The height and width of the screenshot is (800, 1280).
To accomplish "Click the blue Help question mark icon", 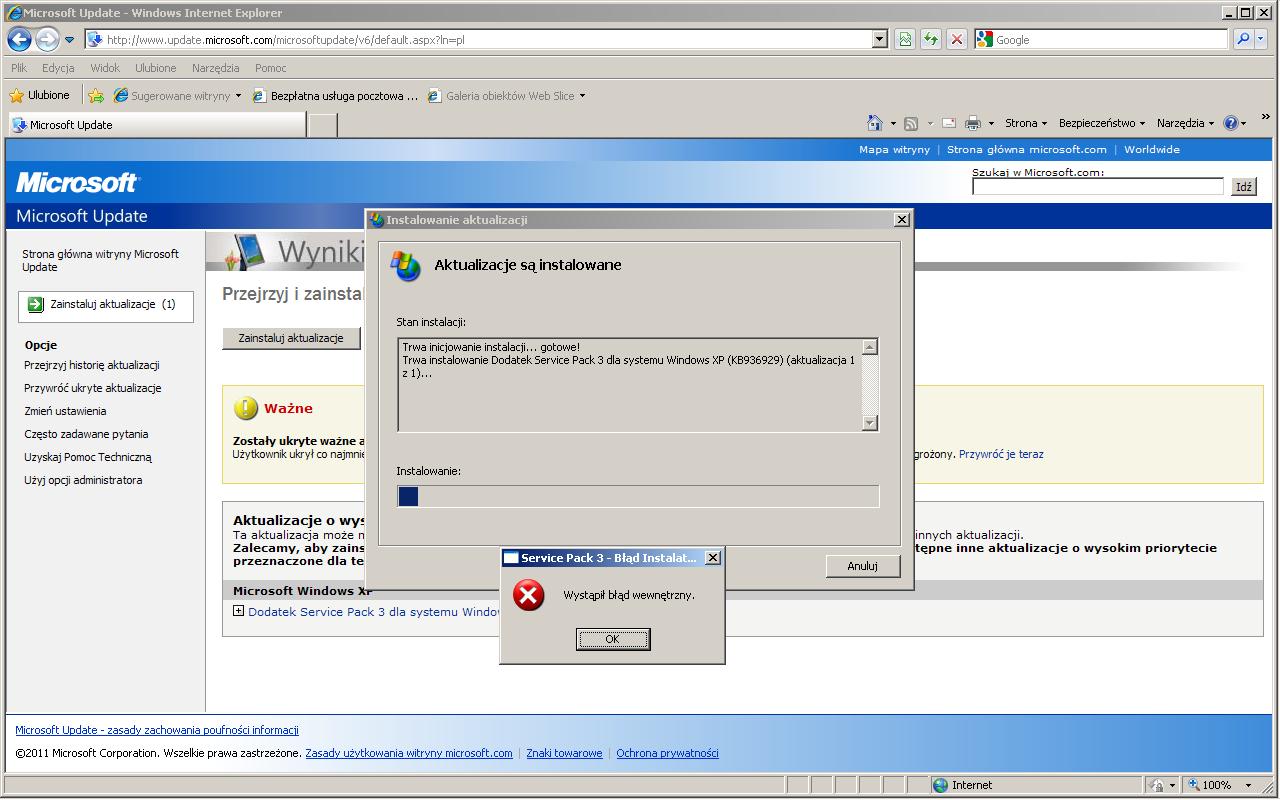I will tap(1231, 123).
